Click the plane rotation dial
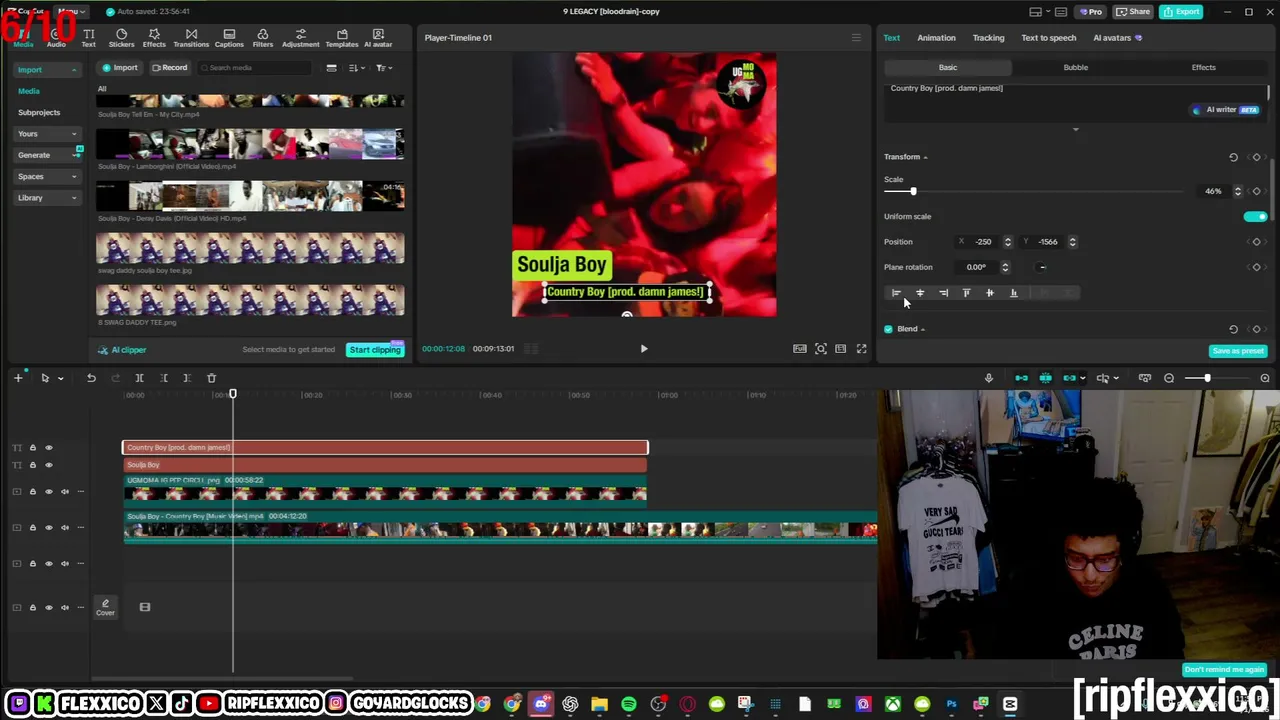The height and width of the screenshot is (720, 1280). [1042, 267]
